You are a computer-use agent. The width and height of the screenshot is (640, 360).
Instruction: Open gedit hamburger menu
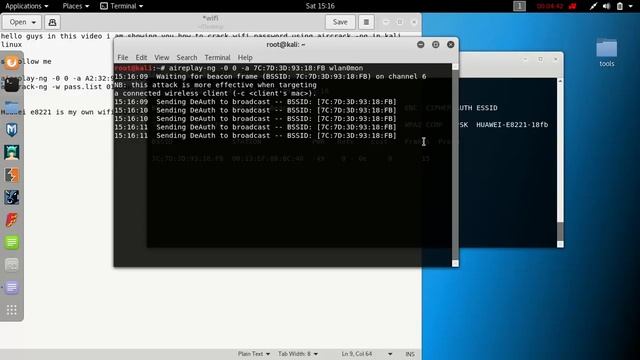pos(366,22)
